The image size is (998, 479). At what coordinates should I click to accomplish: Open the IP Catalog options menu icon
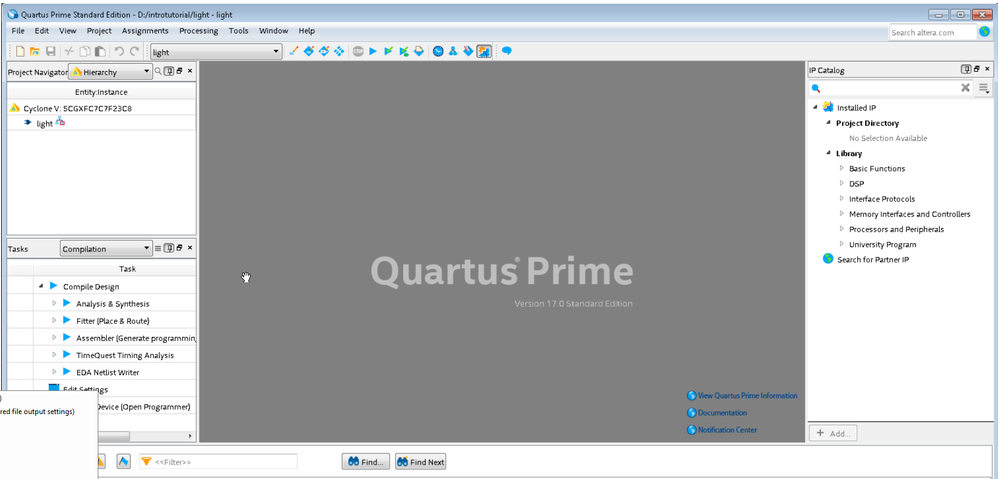point(984,88)
